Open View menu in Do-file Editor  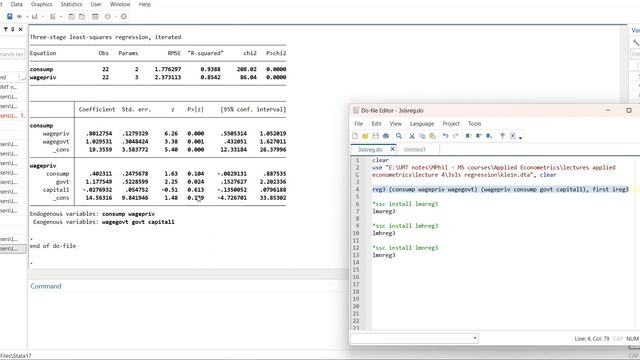point(395,124)
